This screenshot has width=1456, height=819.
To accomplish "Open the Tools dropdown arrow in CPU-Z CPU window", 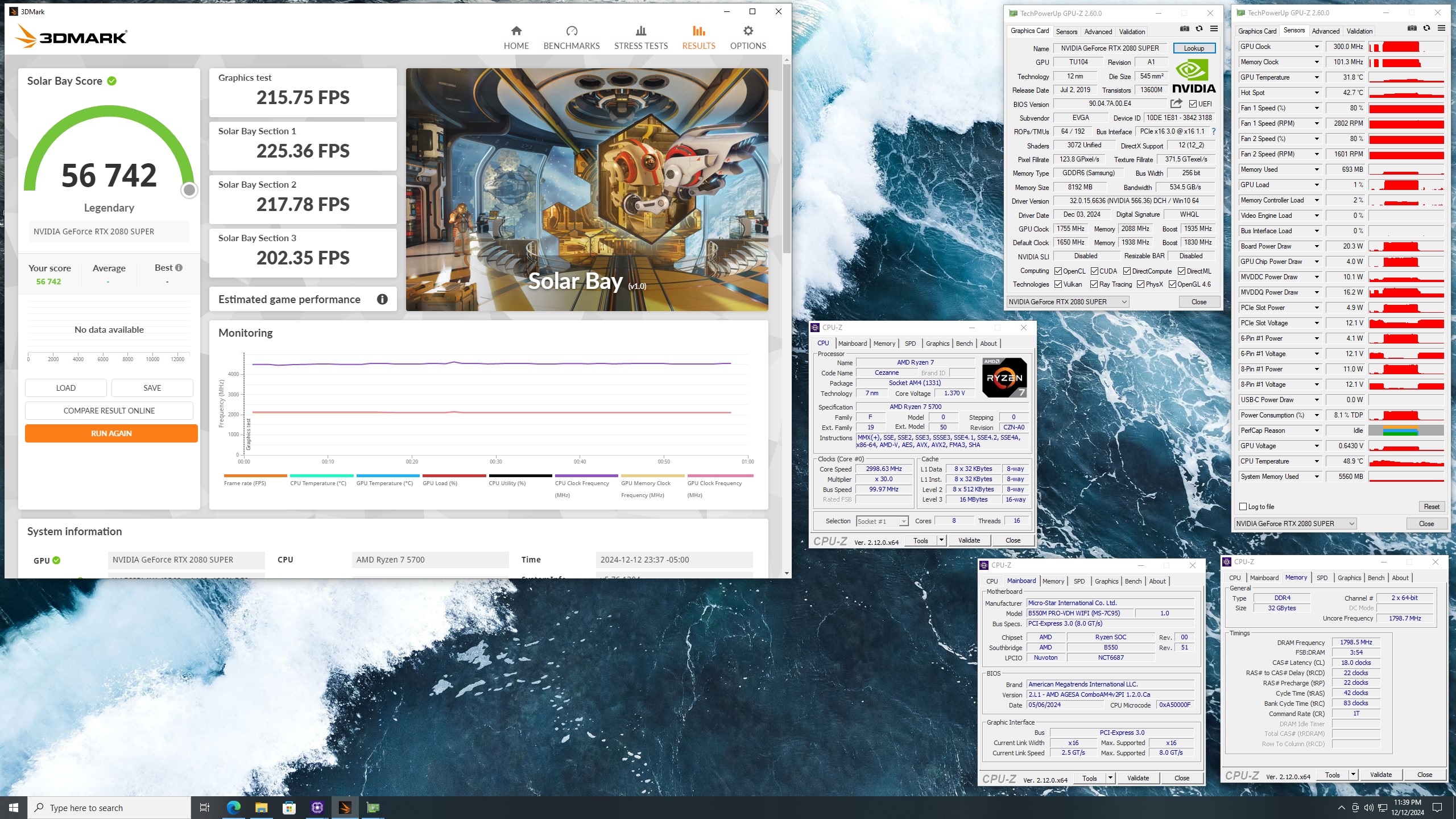I will 941,540.
